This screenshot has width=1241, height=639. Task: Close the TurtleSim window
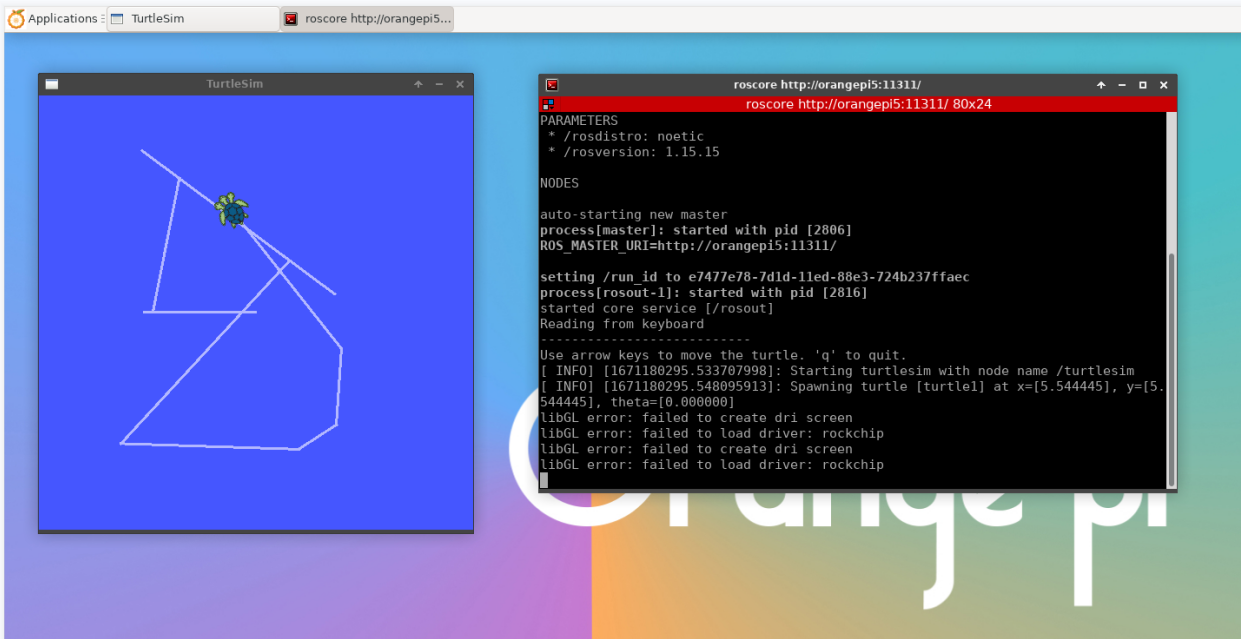point(460,84)
